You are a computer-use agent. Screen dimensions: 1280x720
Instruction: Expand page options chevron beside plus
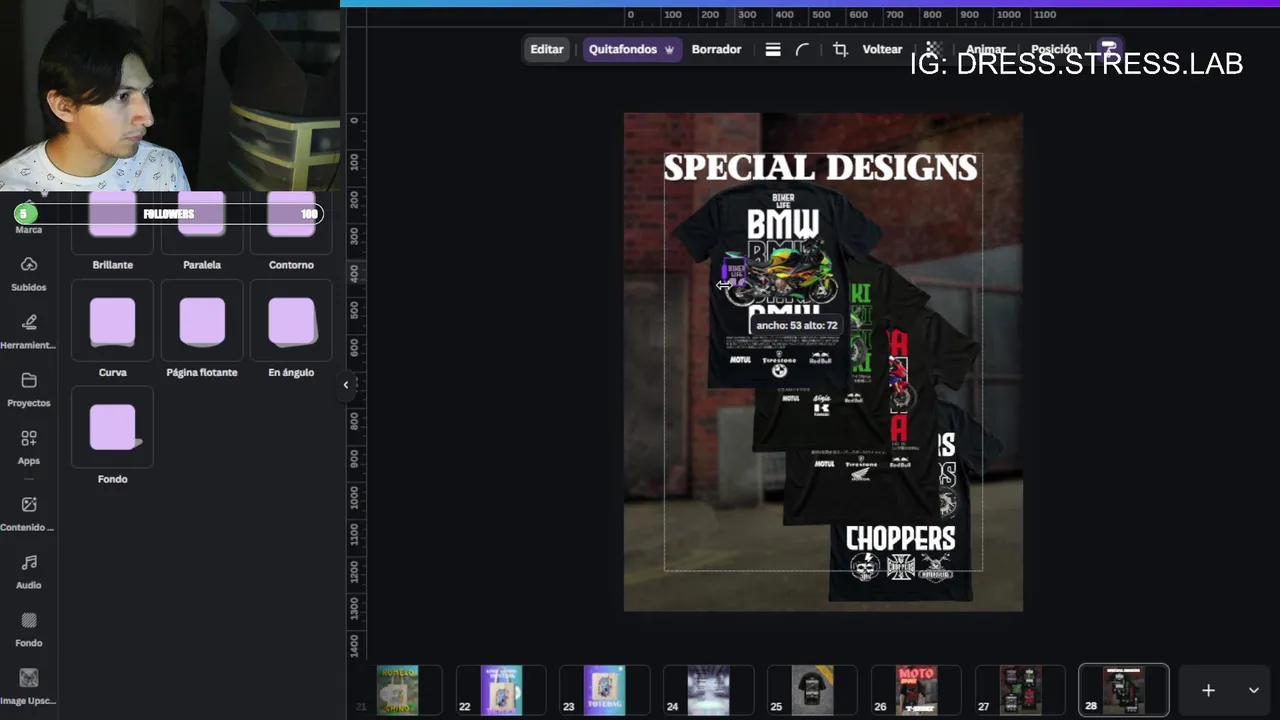(1253, 690)
